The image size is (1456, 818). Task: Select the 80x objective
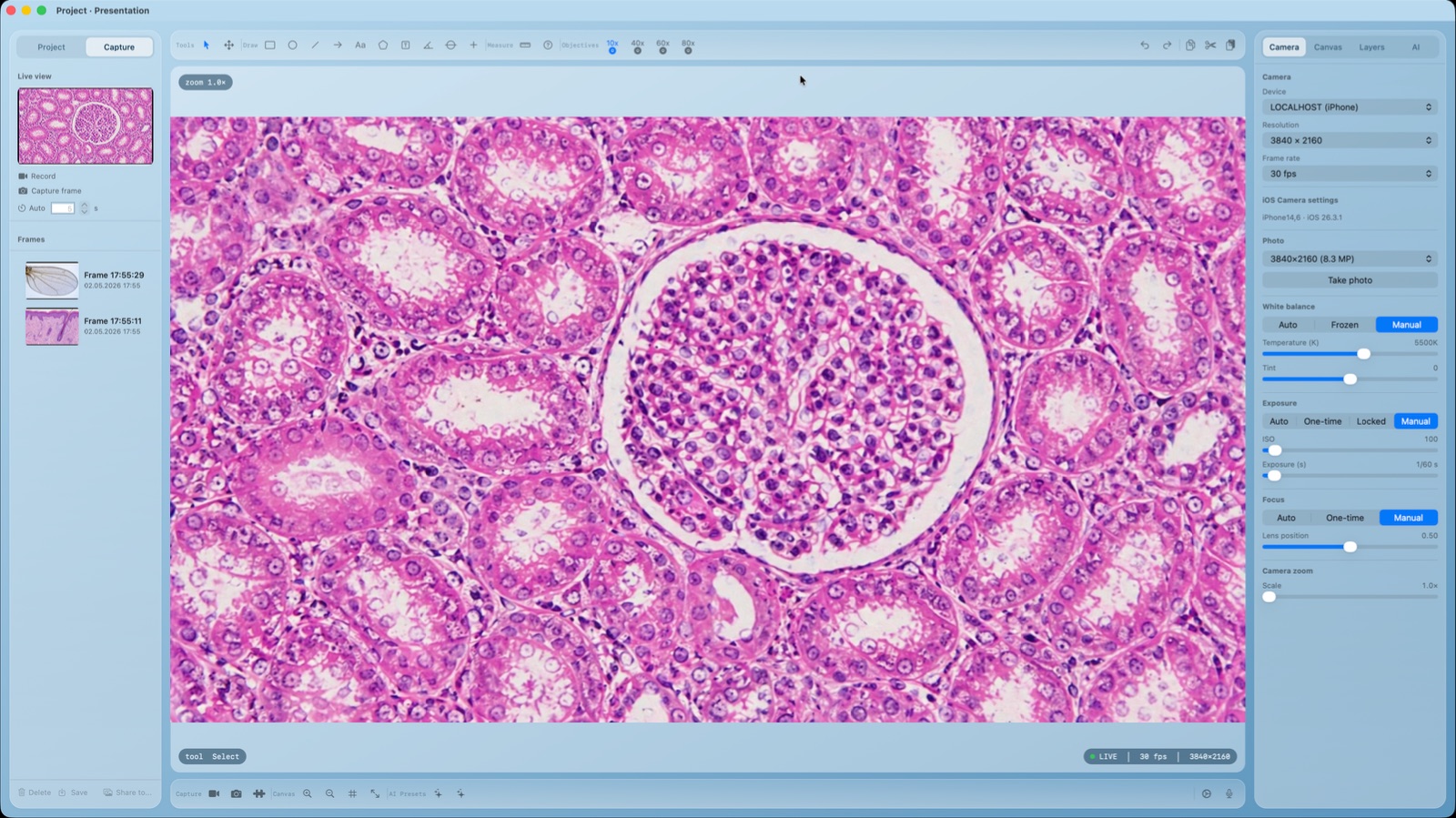pyautogui.click(x=688, y=45)
